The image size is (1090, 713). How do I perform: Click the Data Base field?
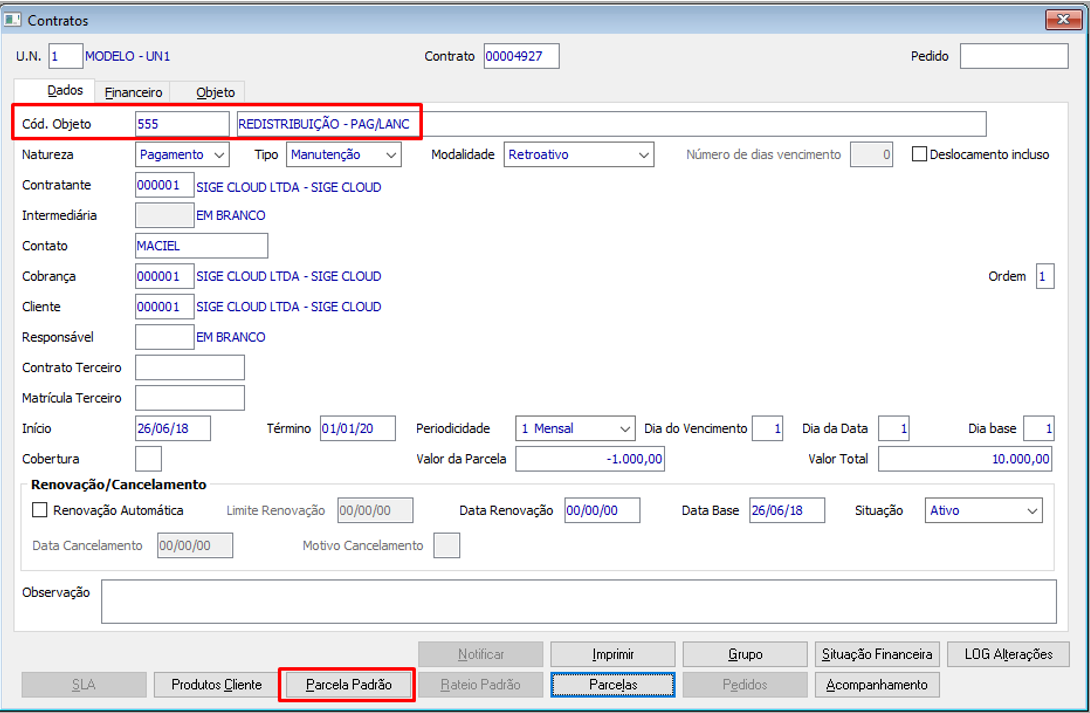click(x=787, y=510)
